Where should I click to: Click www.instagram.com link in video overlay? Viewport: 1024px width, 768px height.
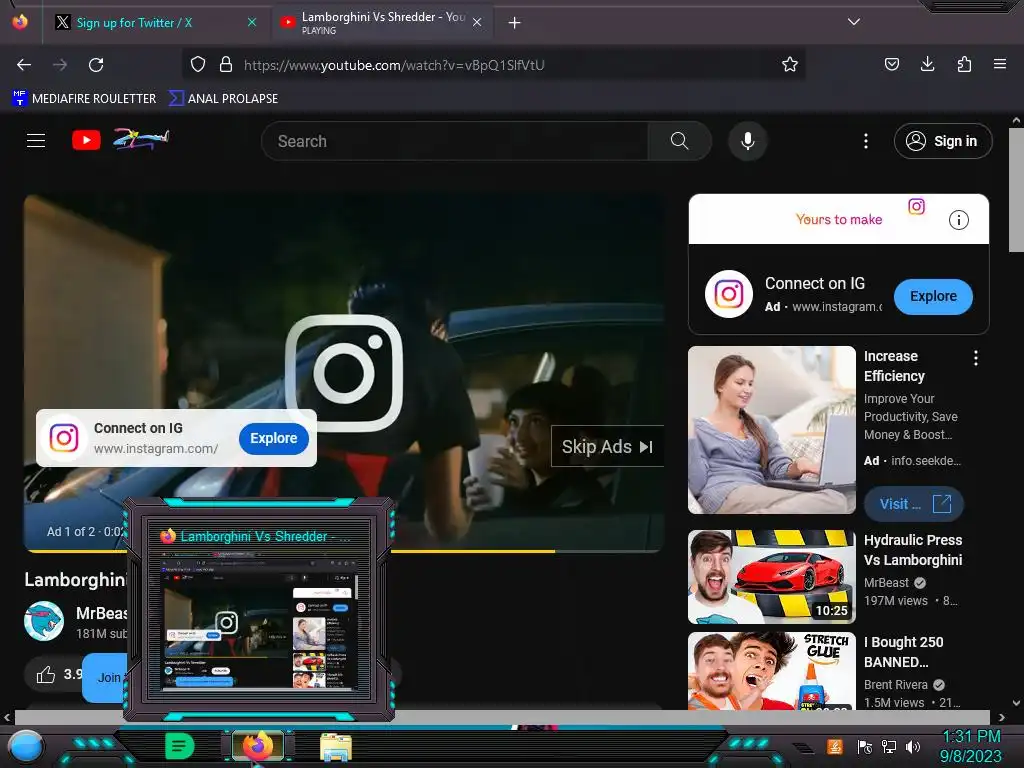(x=155, y=449)
